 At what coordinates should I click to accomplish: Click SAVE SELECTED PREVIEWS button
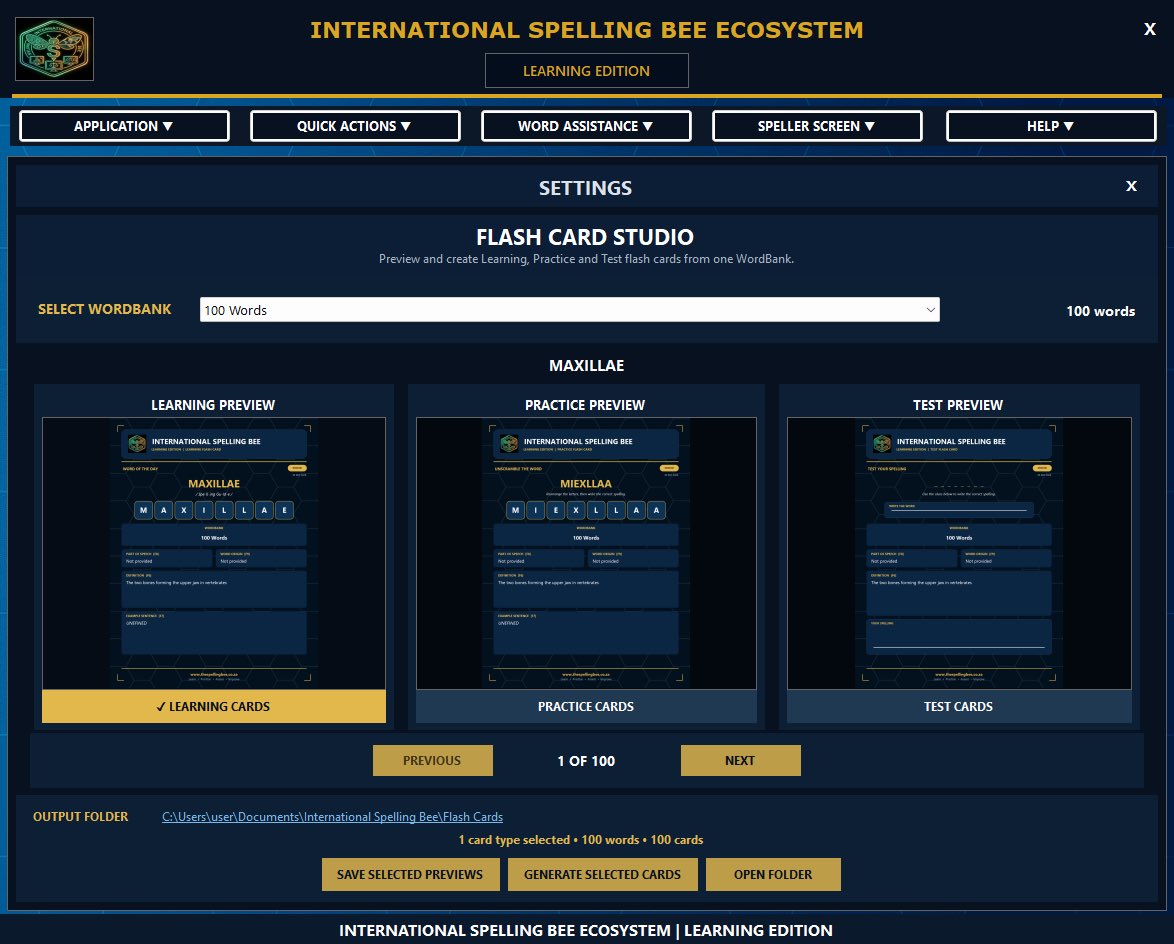(x=410, y=874)
